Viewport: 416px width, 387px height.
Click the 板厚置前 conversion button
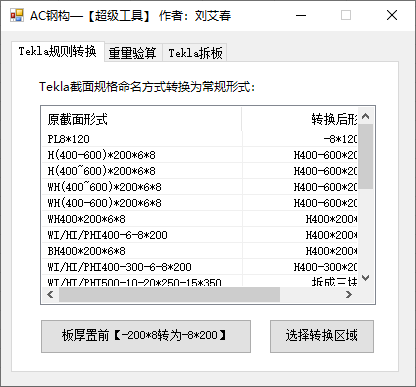[x=146, y=336]
